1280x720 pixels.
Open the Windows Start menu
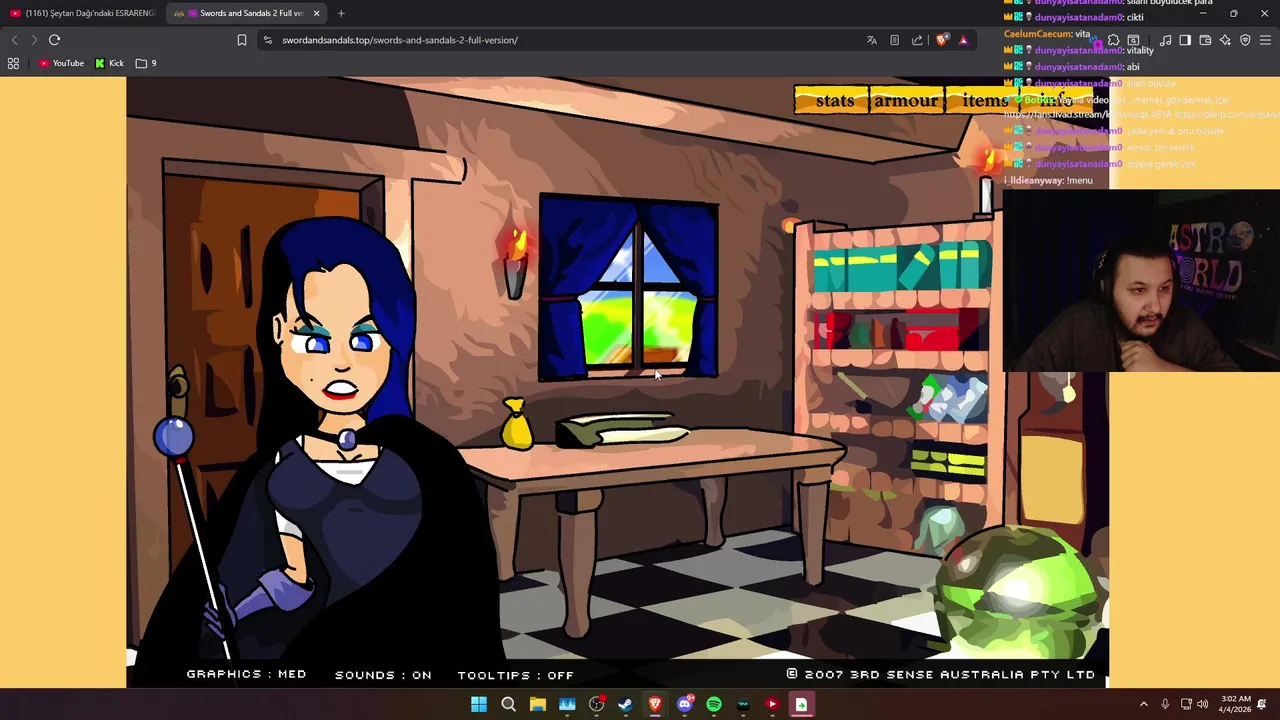click(479, 704)
